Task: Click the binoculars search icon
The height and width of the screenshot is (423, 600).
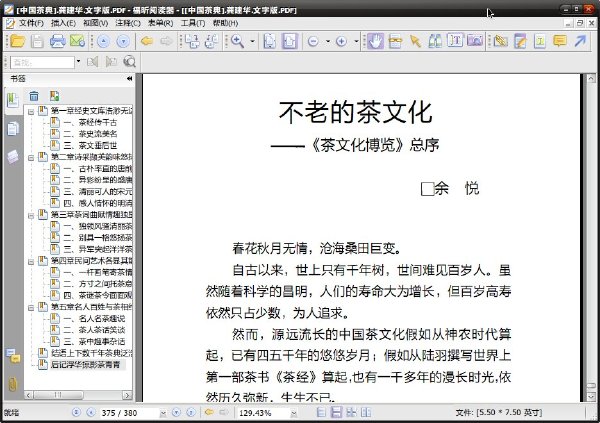Action: tap(435, 41)
